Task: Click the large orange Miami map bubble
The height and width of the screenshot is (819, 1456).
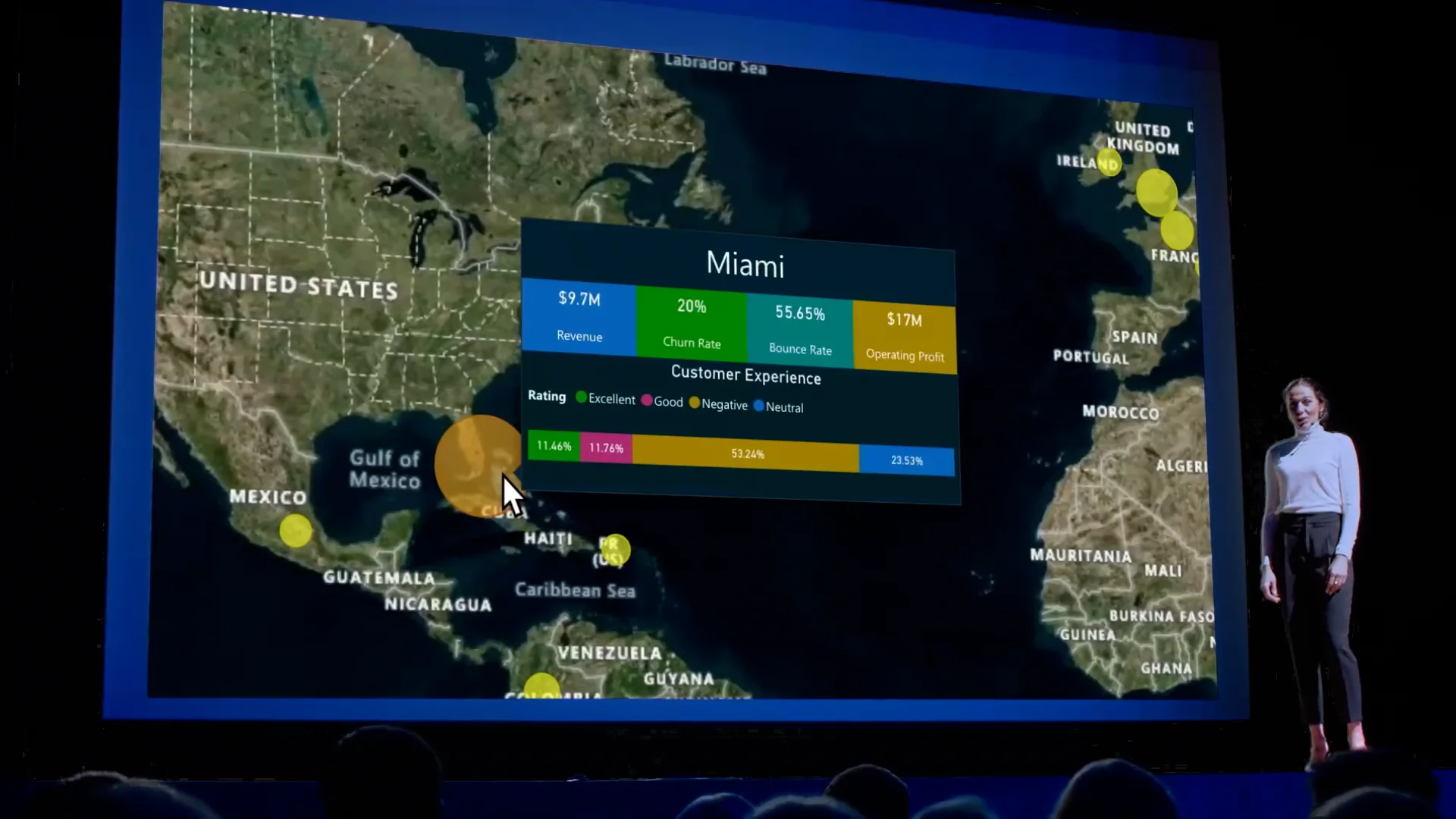Action: (476, 465)
